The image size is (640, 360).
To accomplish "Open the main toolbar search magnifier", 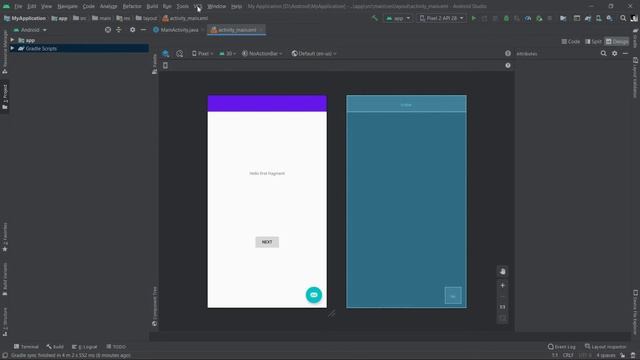I will [x=623, y=18].
